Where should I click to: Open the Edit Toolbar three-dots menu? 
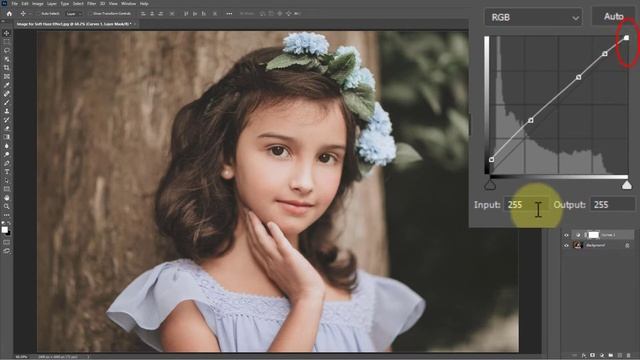pyautogui.click(x=7, y=215)
